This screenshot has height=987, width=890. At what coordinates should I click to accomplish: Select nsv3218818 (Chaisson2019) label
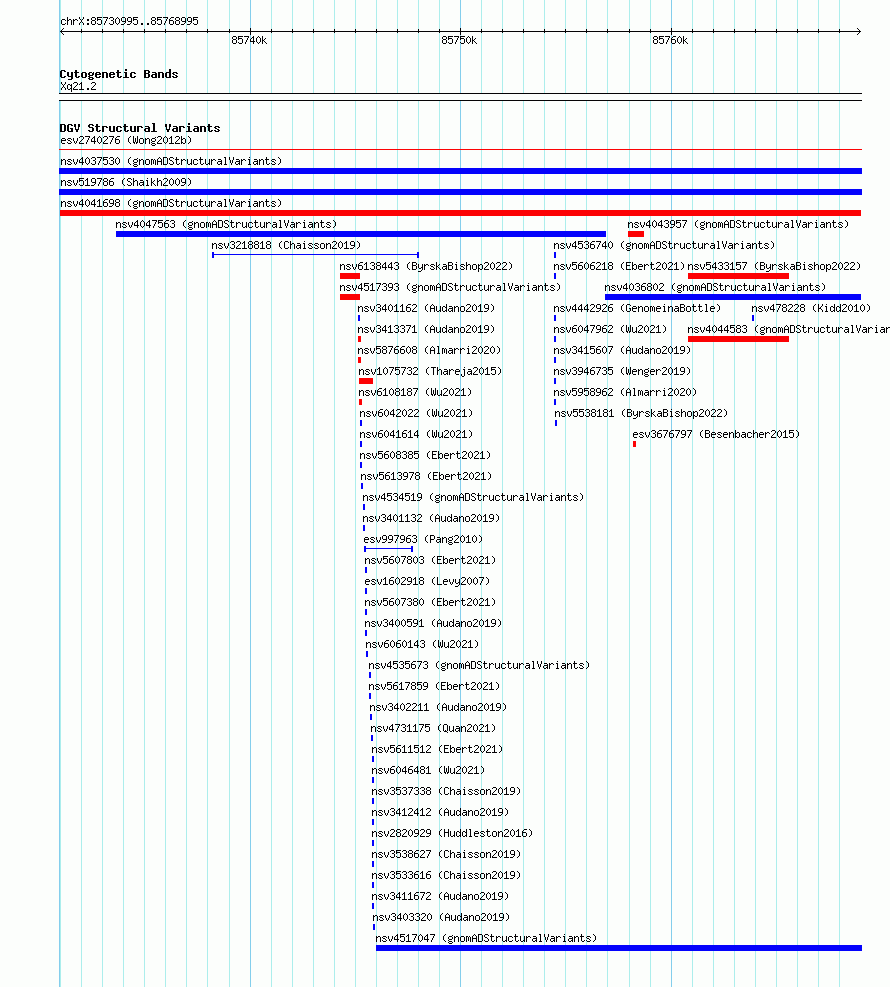point(286,245)
